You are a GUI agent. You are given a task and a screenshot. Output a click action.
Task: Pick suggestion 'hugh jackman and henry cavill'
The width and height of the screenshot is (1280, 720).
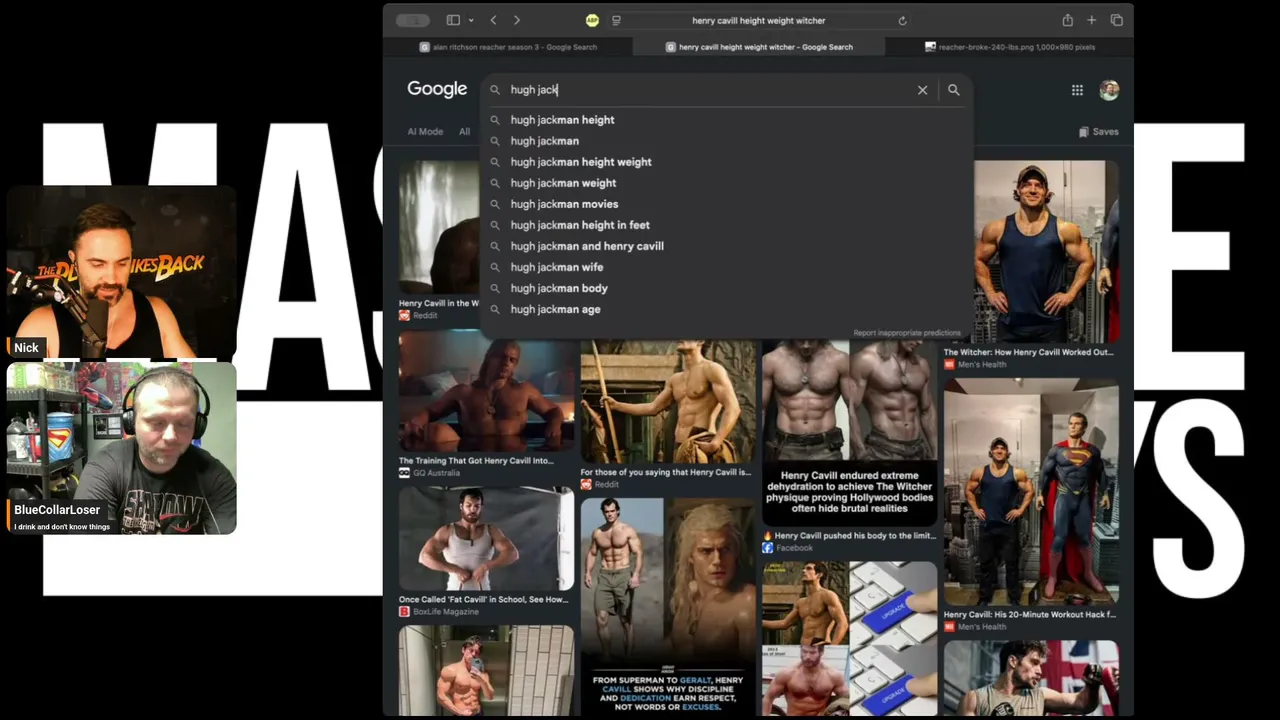[x=726, y=246]
